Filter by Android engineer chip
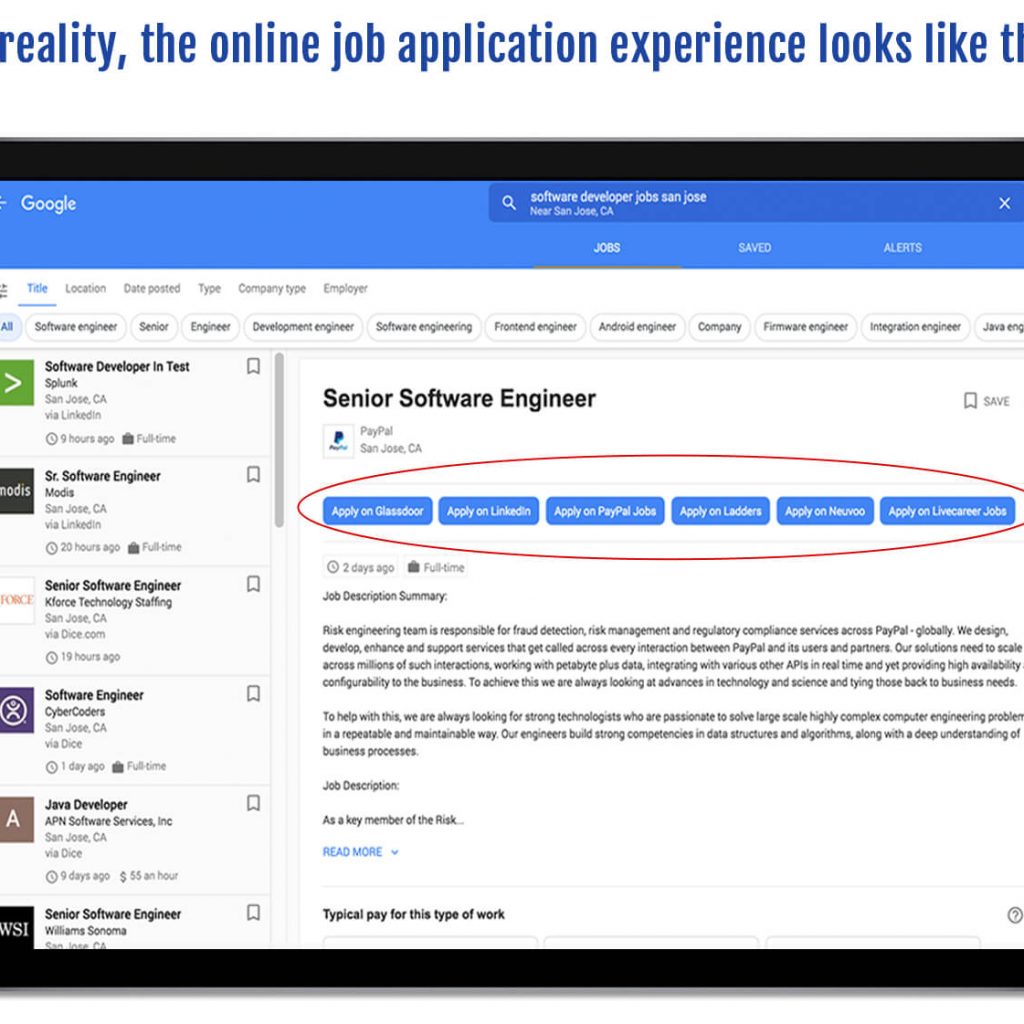Image resolution: width=1024 pixels, height=1024 pixels. tap(637, 327)
